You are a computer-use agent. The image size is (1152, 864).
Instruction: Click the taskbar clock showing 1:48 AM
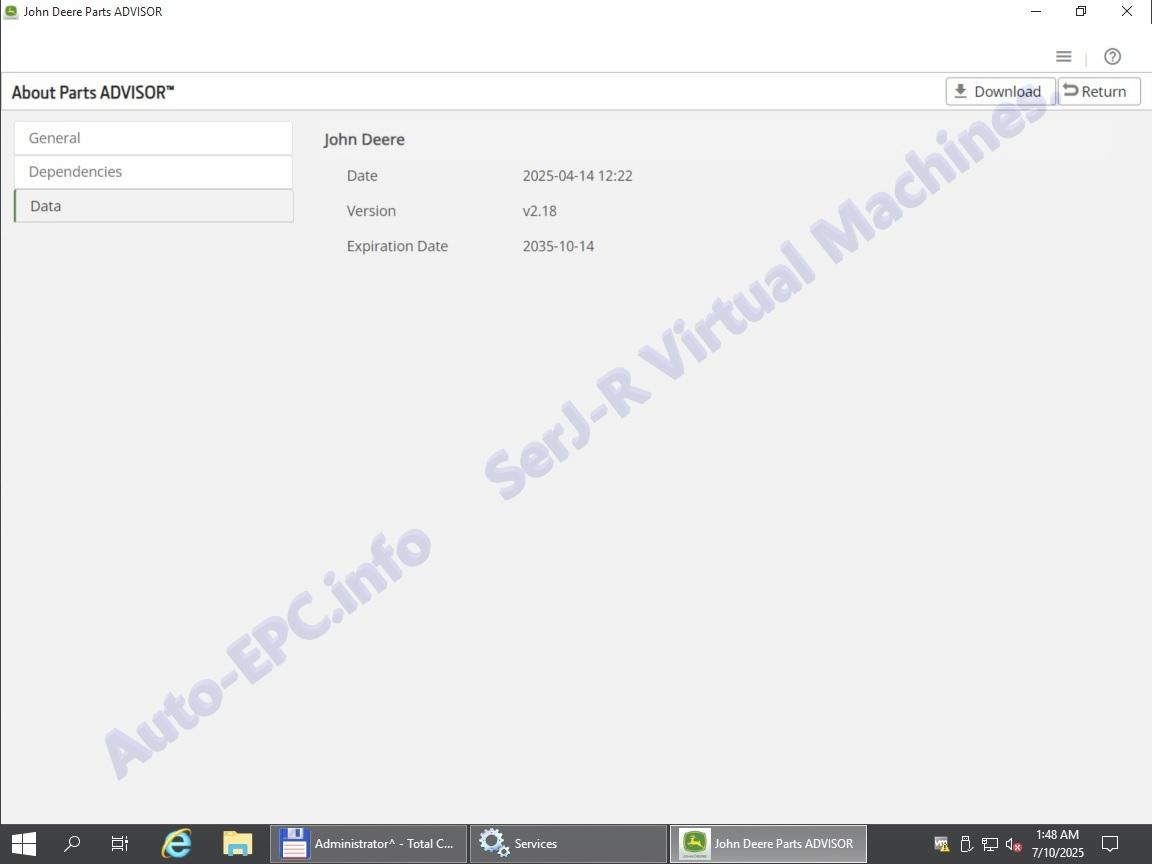[1057, 844]
